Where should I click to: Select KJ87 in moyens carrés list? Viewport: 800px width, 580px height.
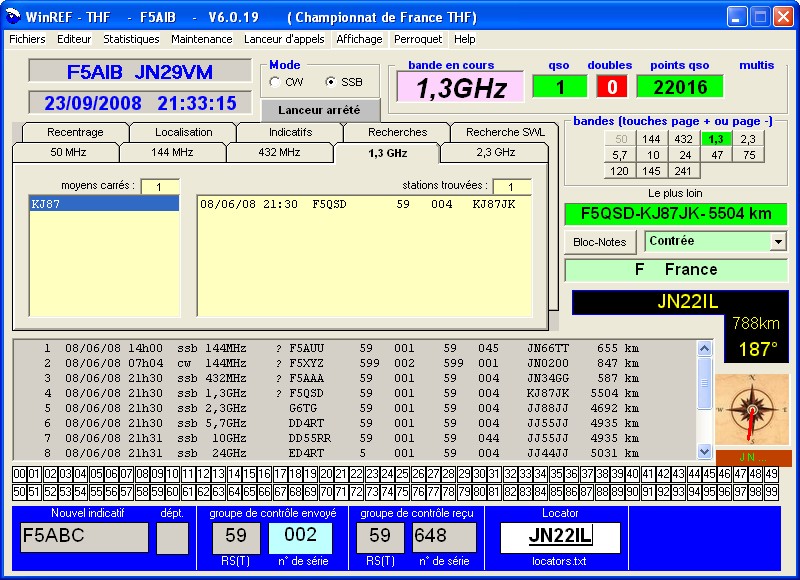coord(104,204)
